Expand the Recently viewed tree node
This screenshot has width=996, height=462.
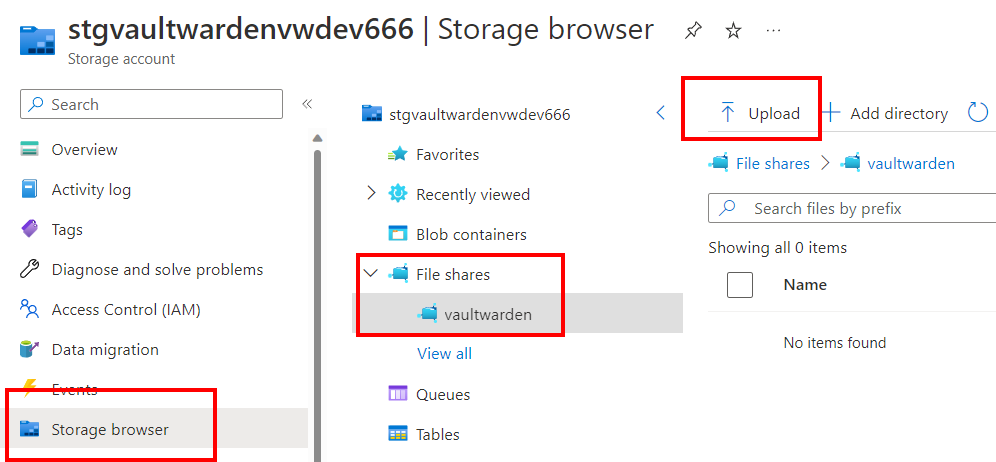[x=372, y=194]
